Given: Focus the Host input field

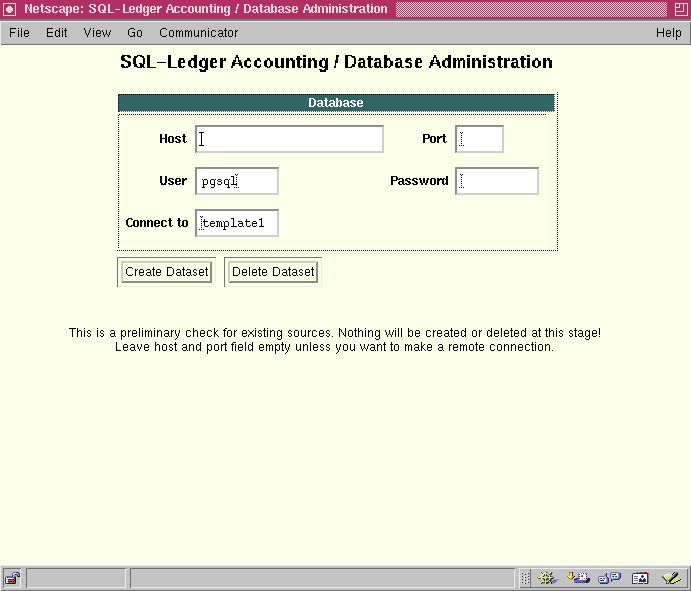Looking at the screenshot, I should 289,139.
